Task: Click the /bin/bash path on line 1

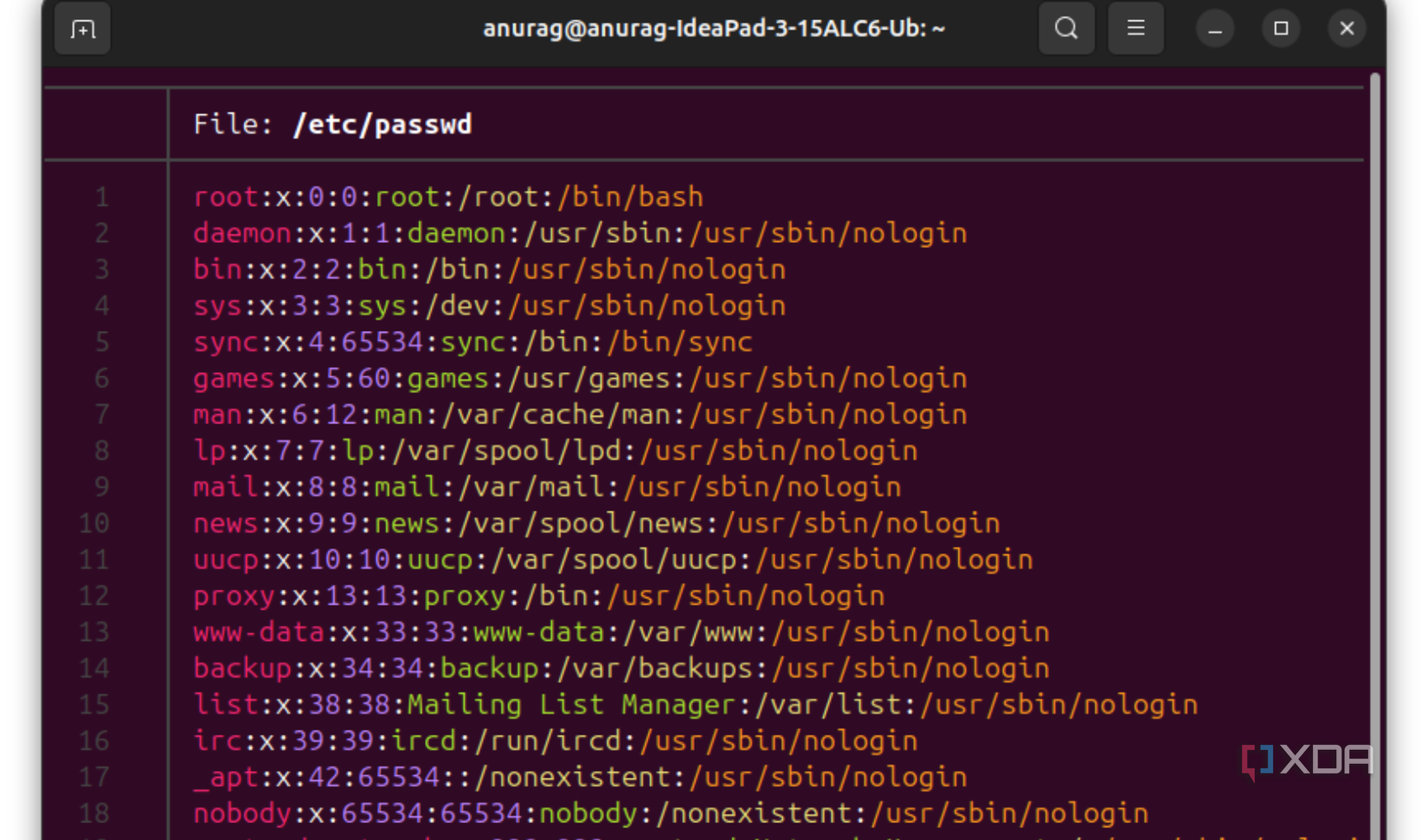Action: [629, 196]
